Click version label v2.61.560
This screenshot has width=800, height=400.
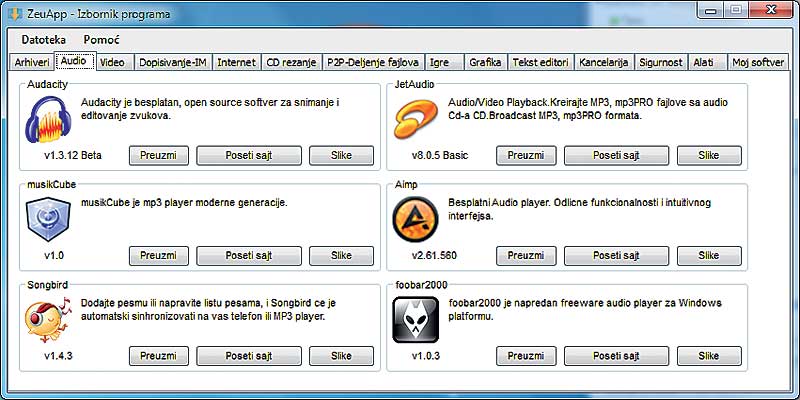pyautogui.click(x=434, y=255)
